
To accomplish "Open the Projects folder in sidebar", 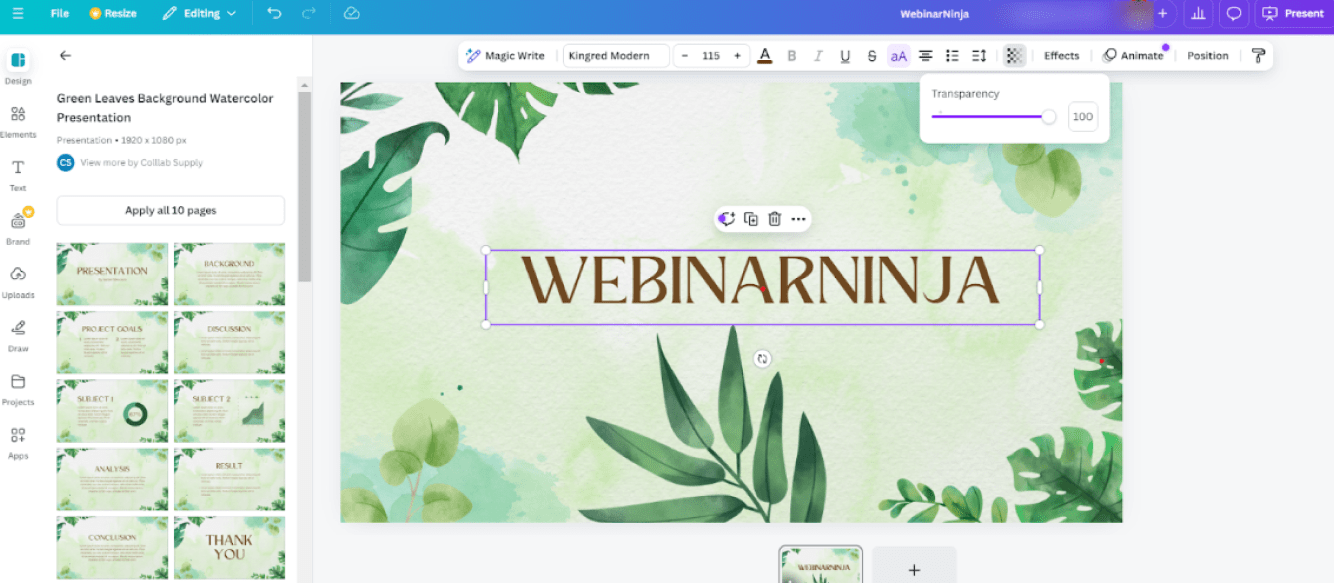I will [x=18, y=389].
